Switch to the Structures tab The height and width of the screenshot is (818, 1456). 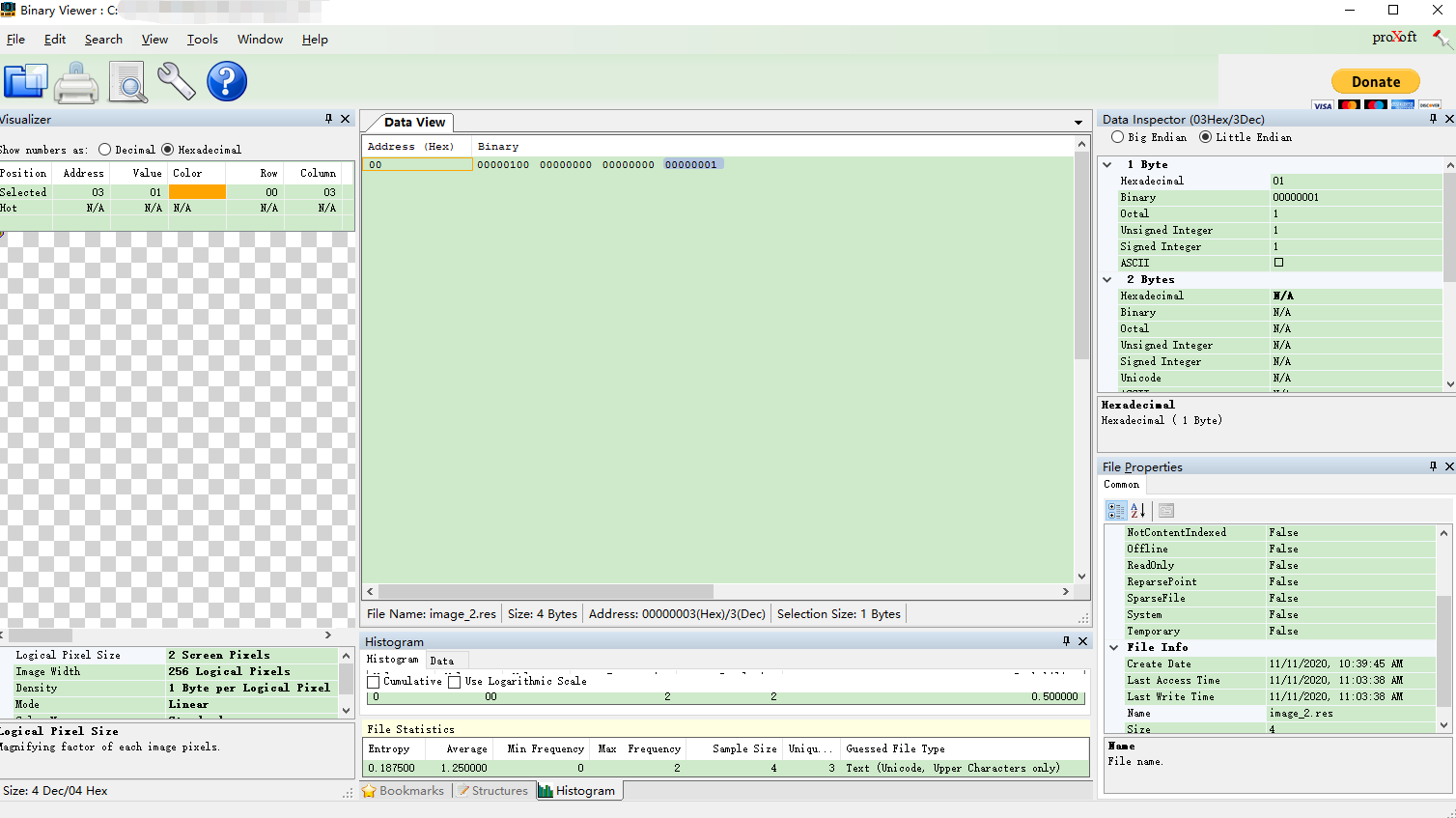(492, 791)
